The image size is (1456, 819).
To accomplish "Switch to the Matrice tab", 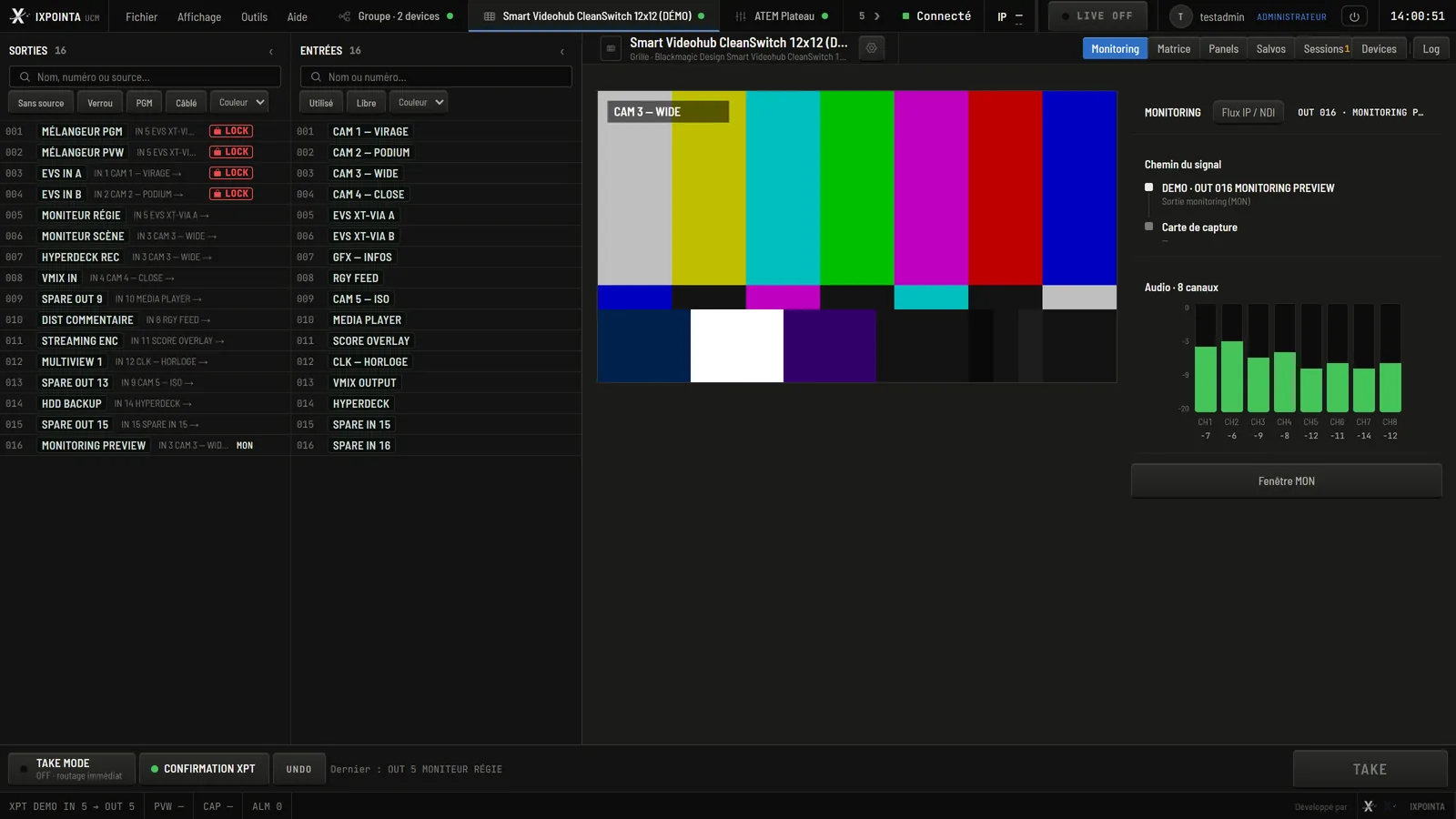I will click(1174, 49).
